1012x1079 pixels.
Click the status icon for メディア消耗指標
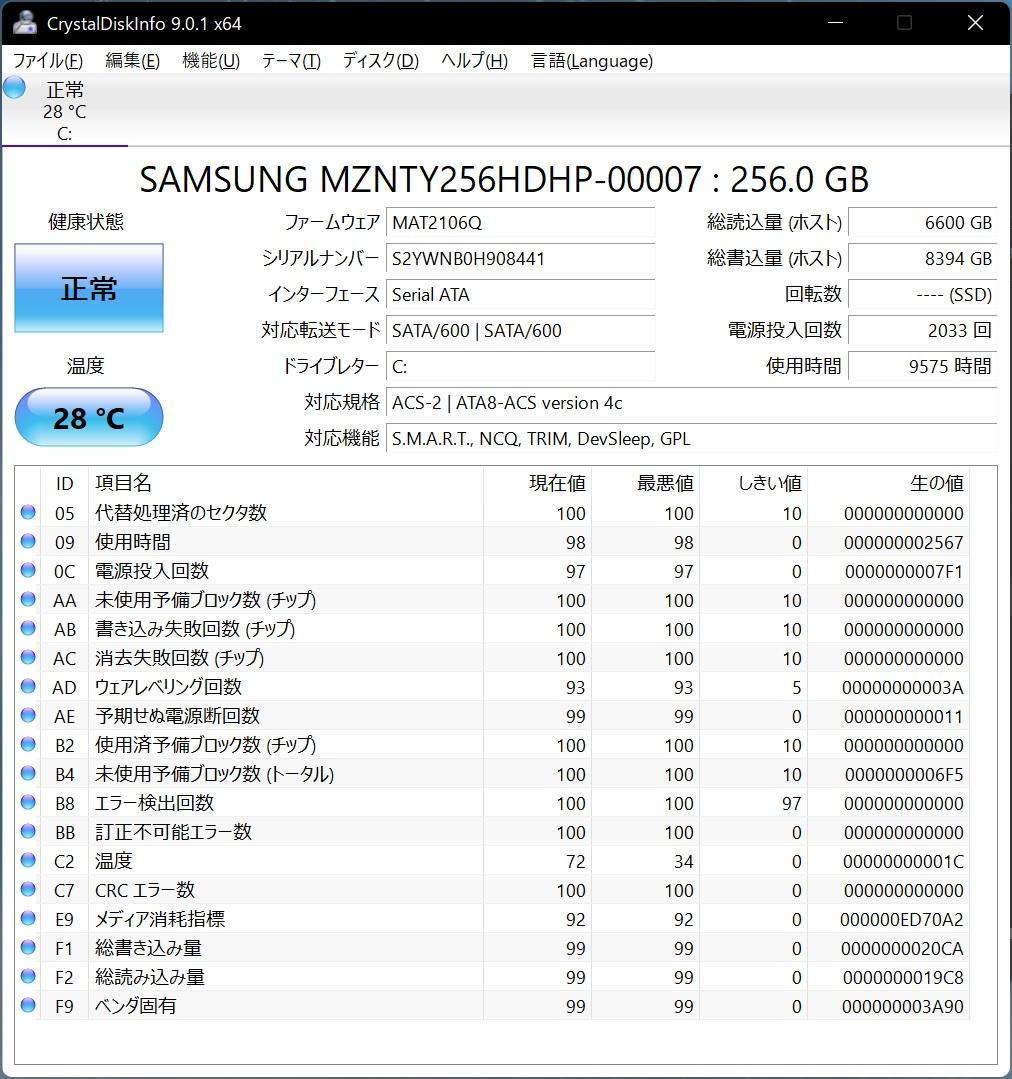point(28,919)
